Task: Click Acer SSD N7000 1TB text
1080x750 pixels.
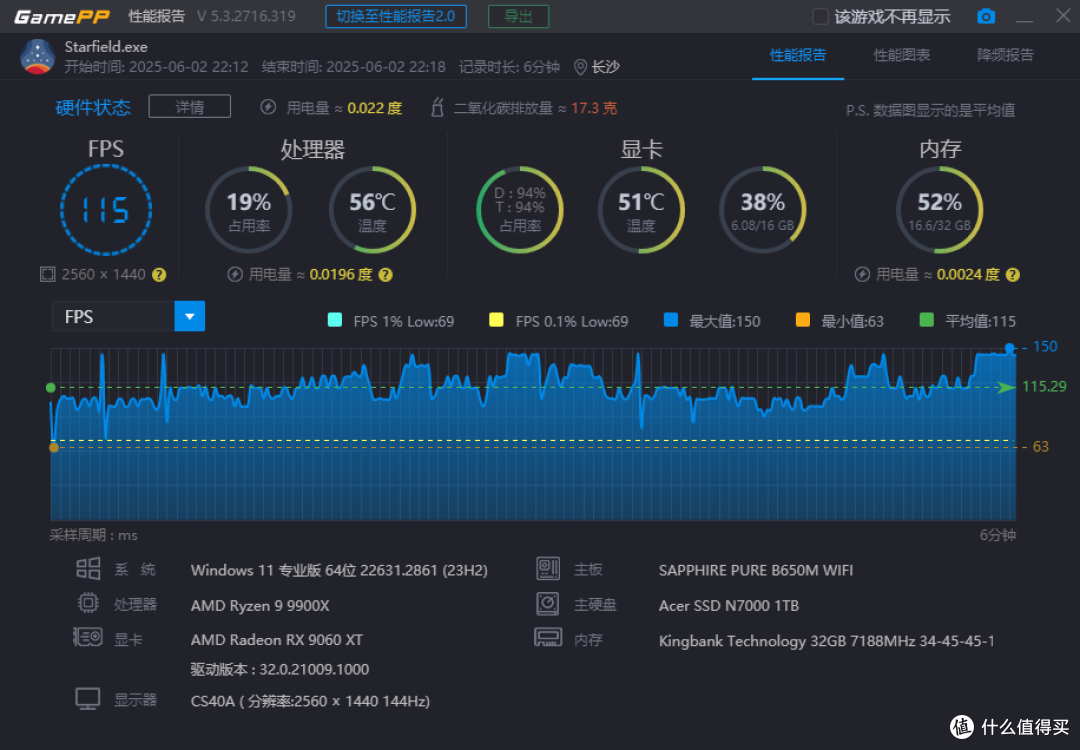Action: [x=729, y=606]
